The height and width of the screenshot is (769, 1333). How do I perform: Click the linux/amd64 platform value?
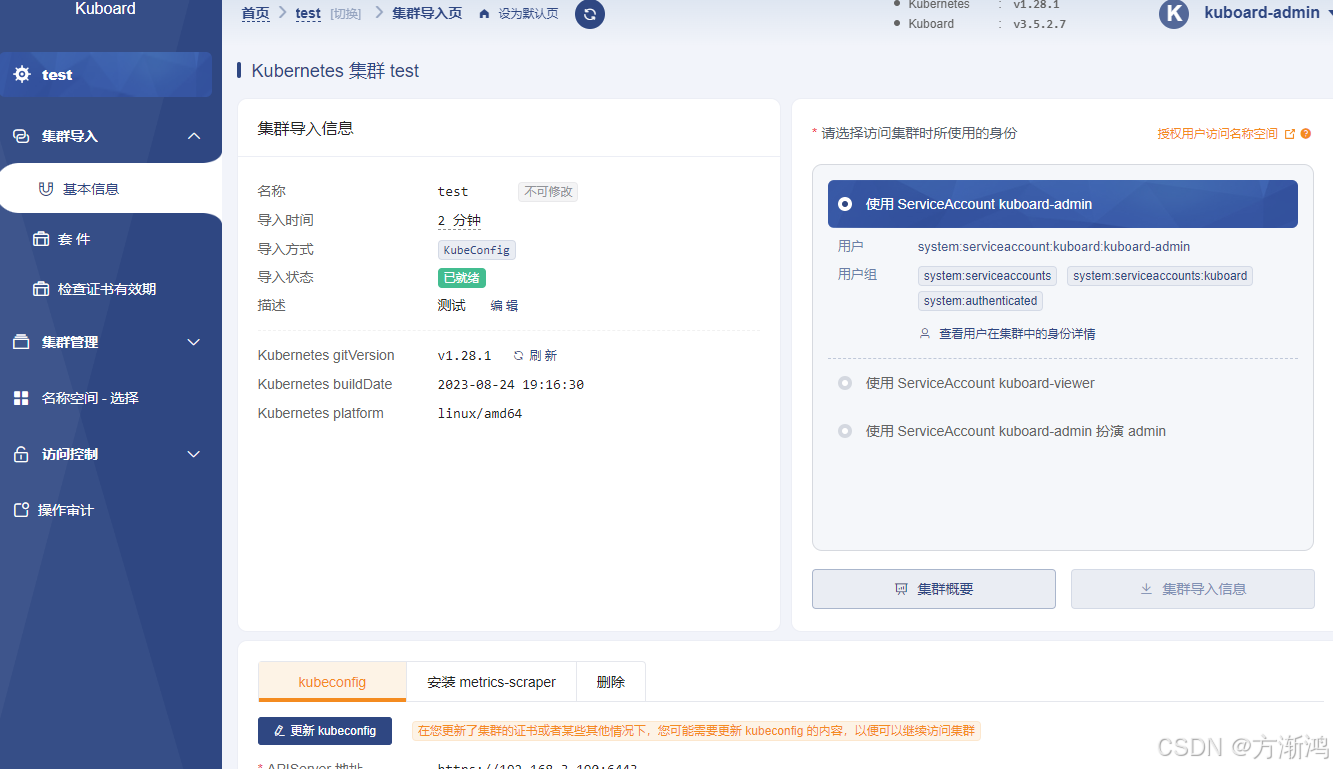pos(480,414)
